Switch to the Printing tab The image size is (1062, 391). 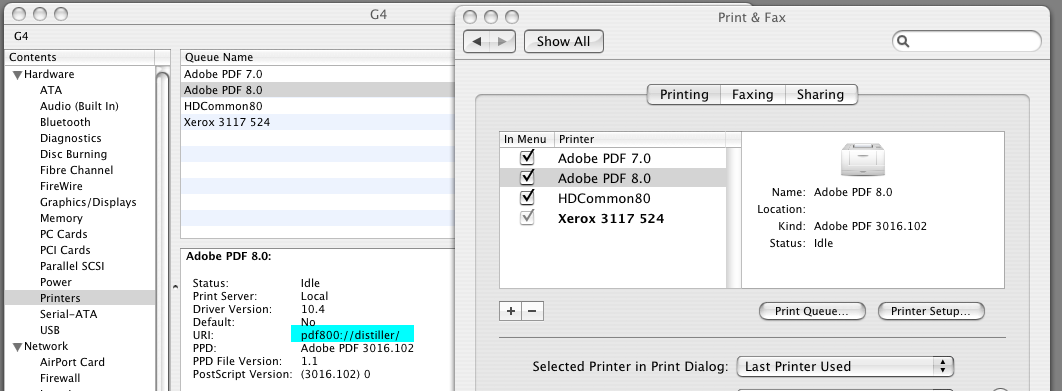684,95
